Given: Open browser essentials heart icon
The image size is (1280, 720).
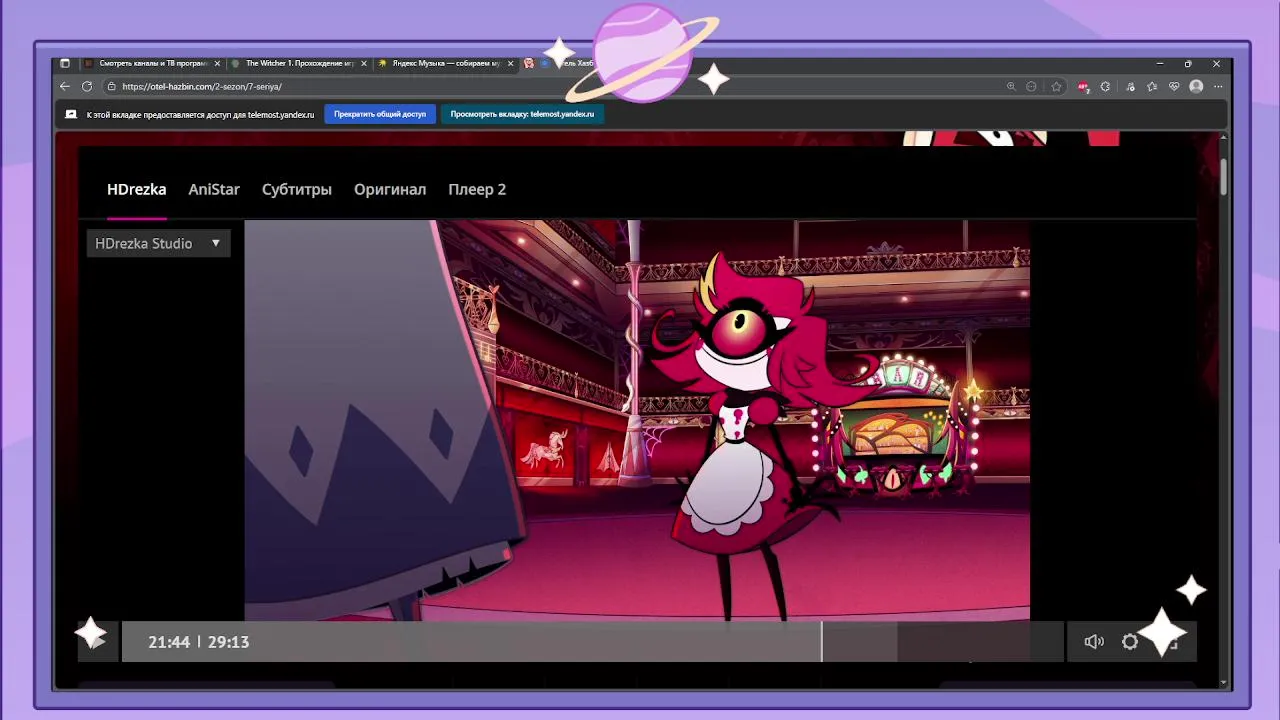Looking at the screenshot, I should (x=1173, y=87).
